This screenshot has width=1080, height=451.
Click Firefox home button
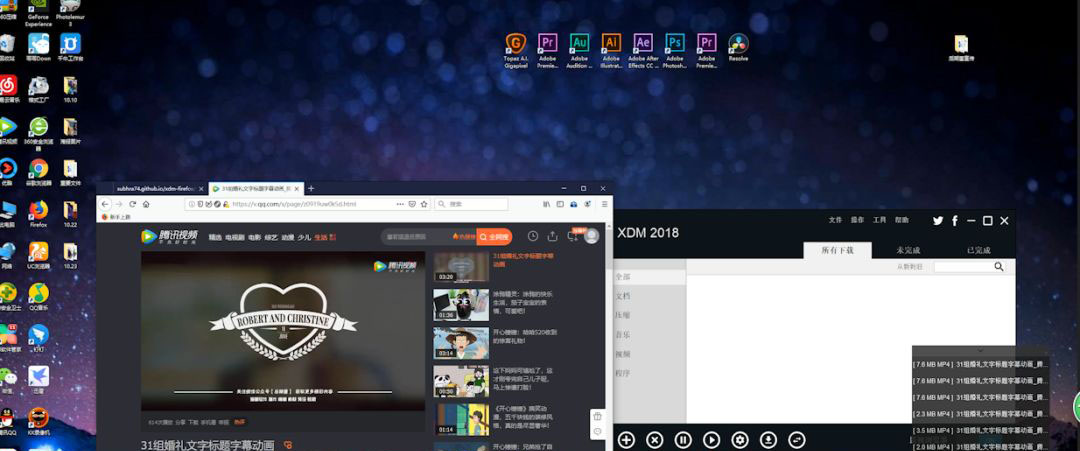[x=146, y=204]
